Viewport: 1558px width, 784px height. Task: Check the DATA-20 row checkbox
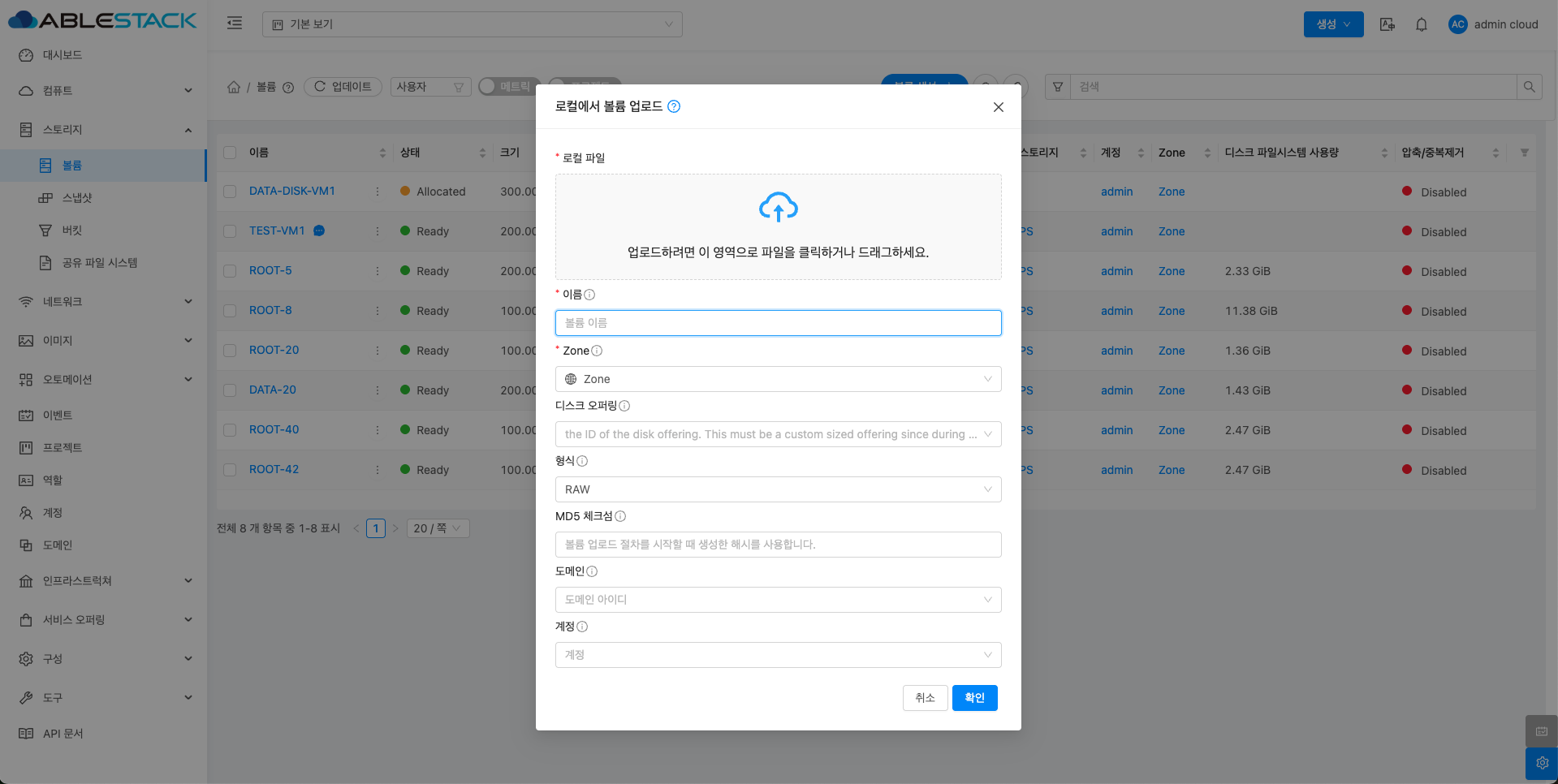coord(230,390)
